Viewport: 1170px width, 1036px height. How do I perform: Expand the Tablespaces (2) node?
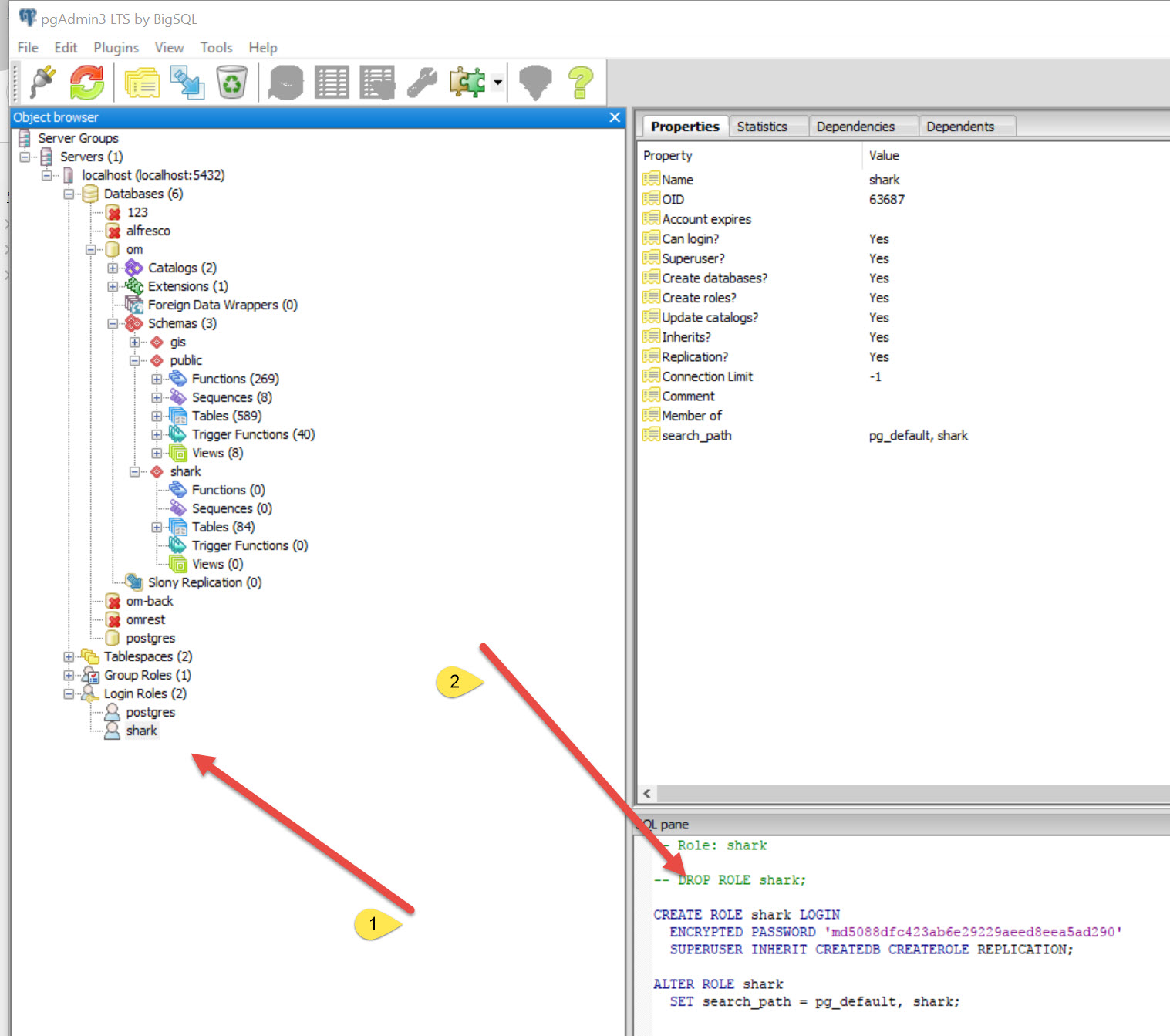[x=69, y=657]
